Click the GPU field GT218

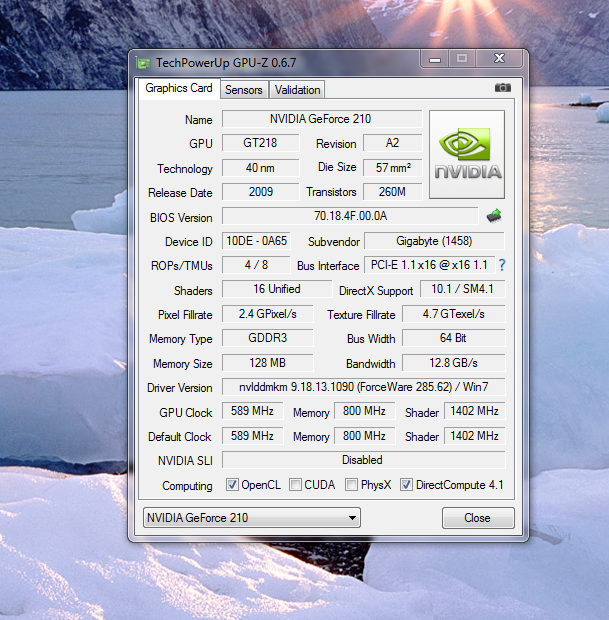260,143
